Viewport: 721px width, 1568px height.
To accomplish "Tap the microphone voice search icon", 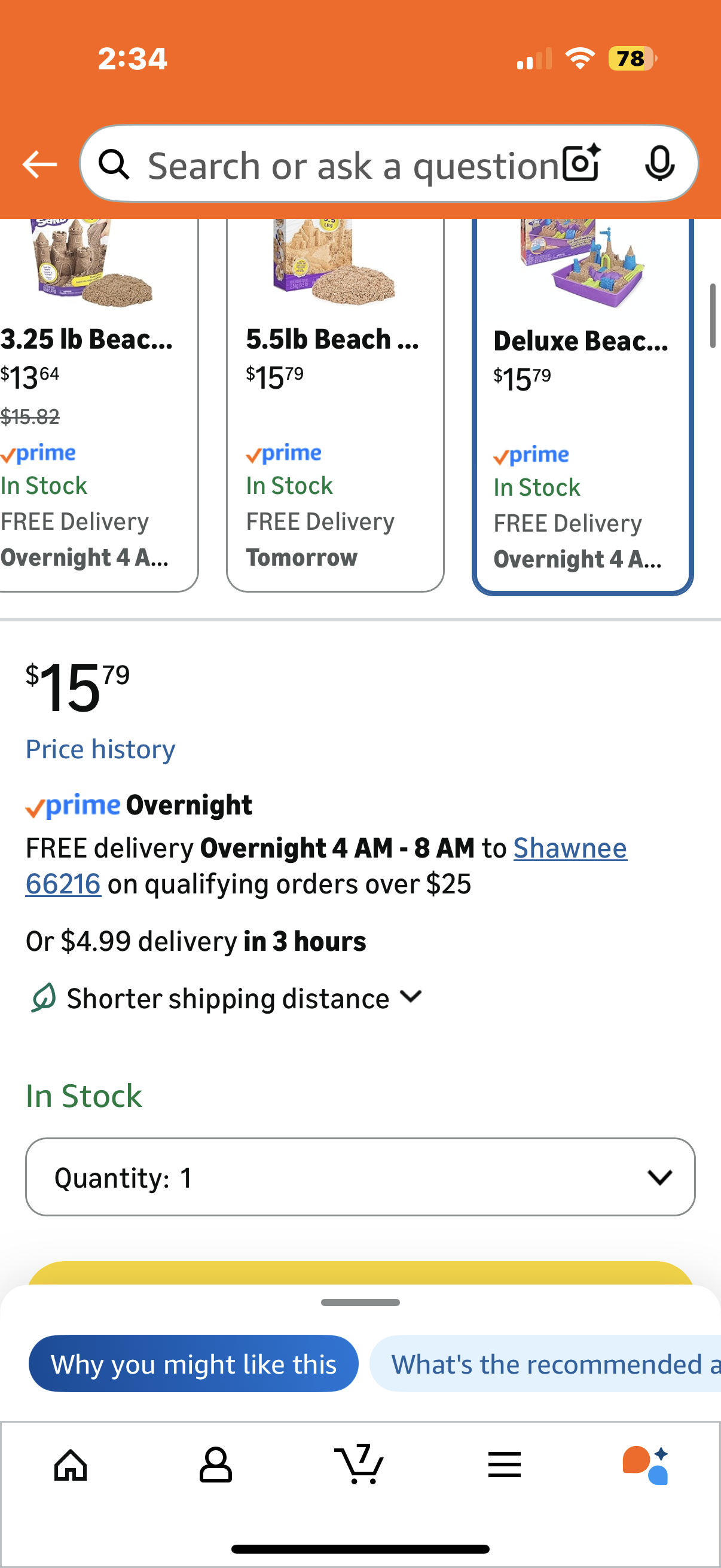I will tap(659, 164).
